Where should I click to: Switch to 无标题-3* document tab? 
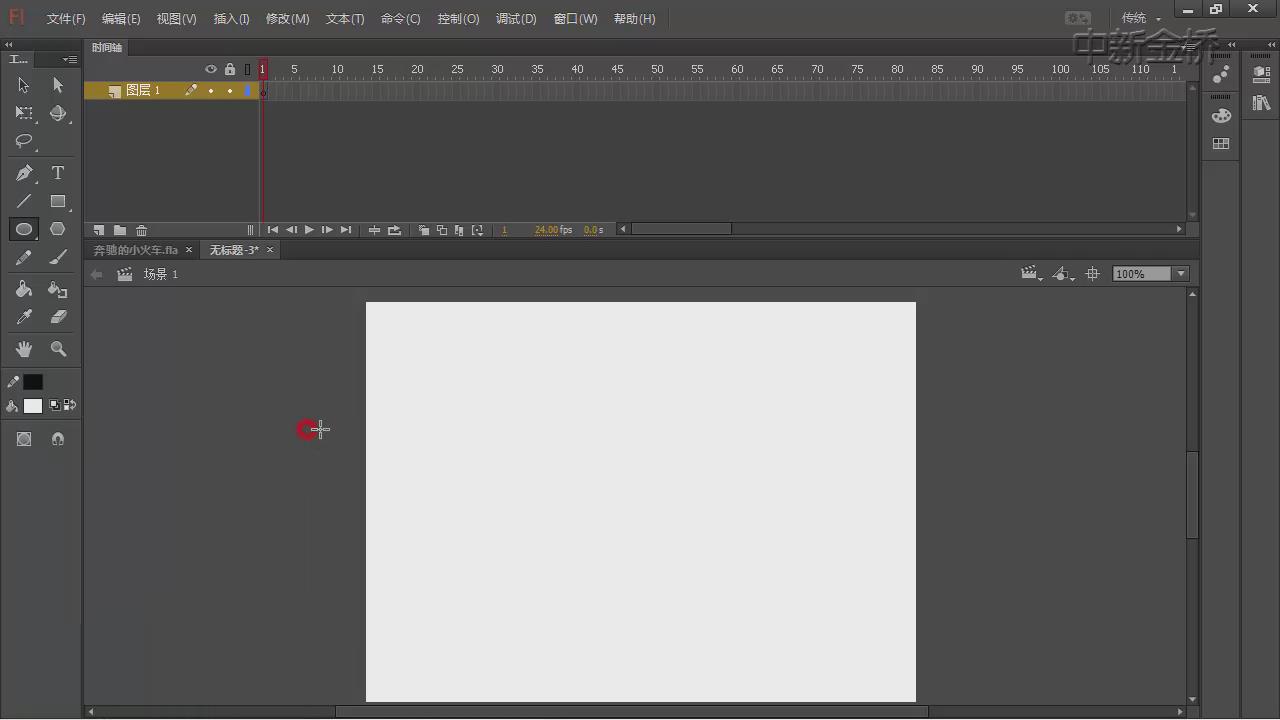(234, 250)
